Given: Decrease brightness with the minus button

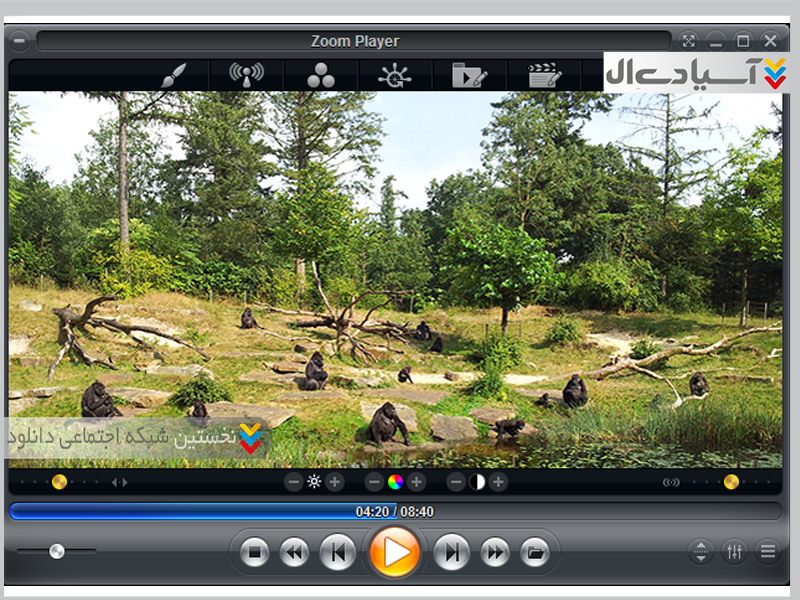Looking at the screenshot, I should coord(293,482).
